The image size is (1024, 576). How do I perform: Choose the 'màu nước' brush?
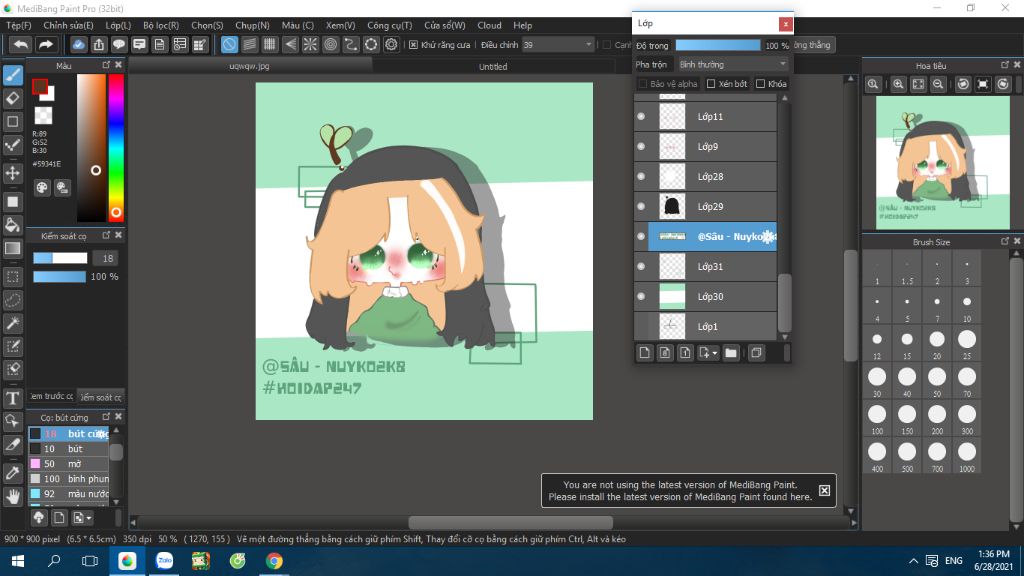pos(69,494)
